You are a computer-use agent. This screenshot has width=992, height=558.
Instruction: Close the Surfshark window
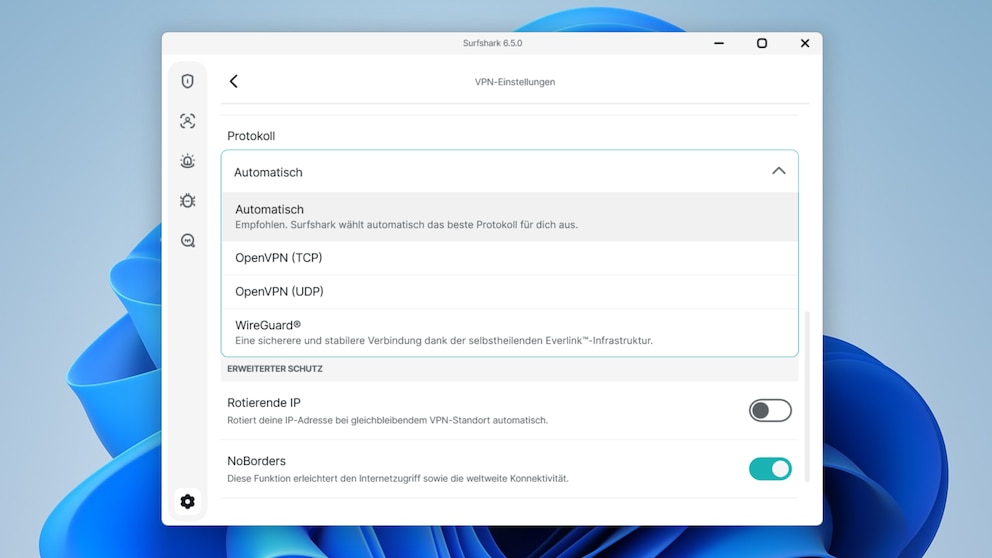point(805,43)
